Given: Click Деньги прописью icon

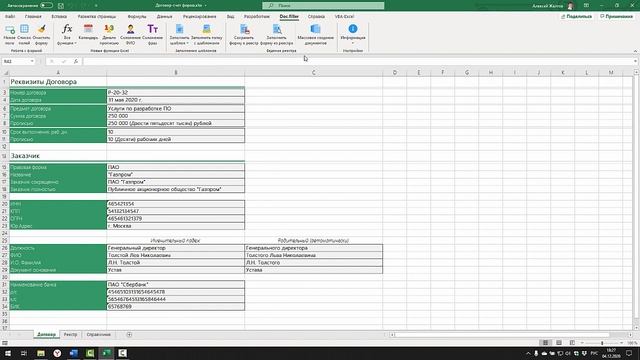Looking at the screenshot, I should point(109,34).
